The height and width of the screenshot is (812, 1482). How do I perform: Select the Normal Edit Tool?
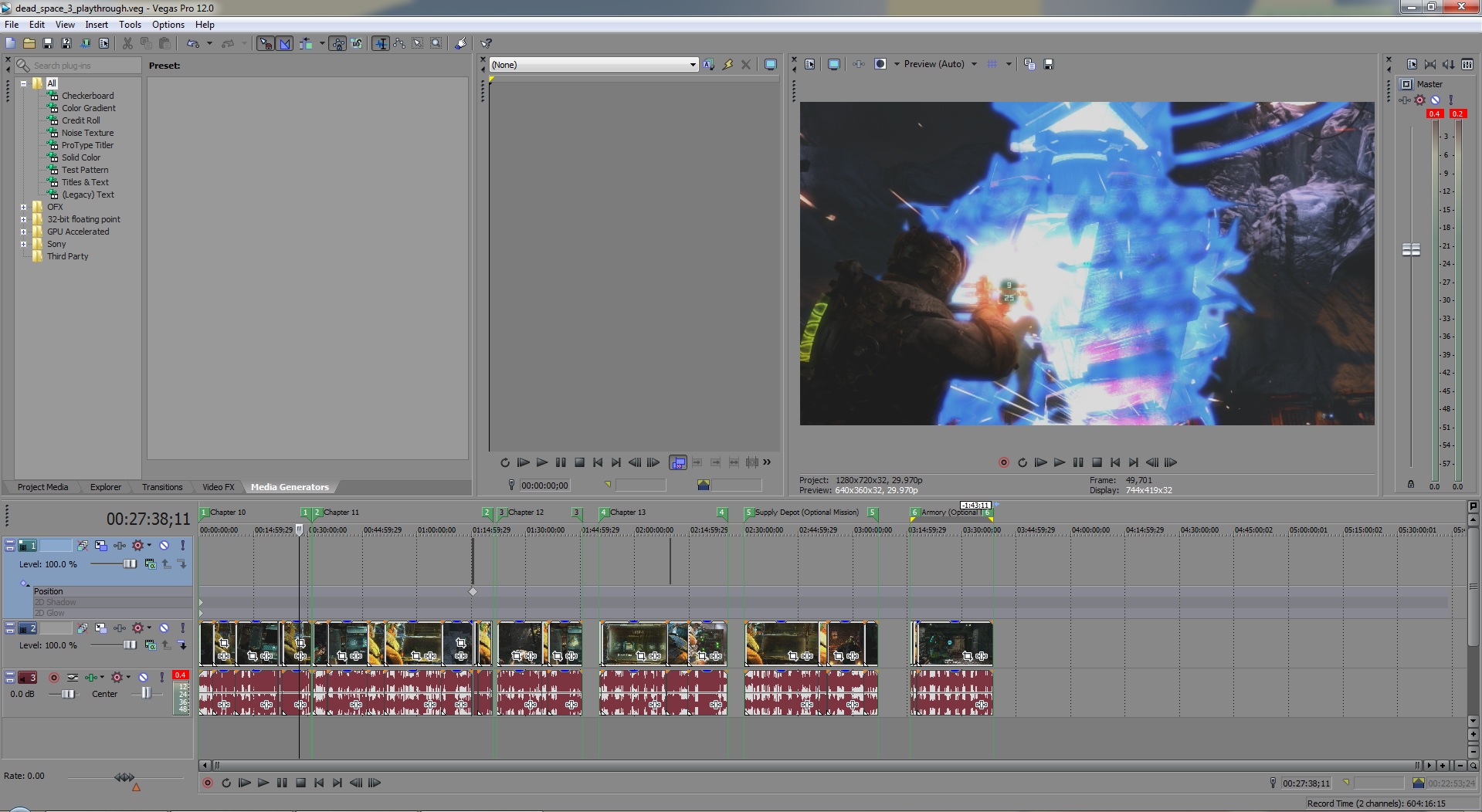coord(381,43)
